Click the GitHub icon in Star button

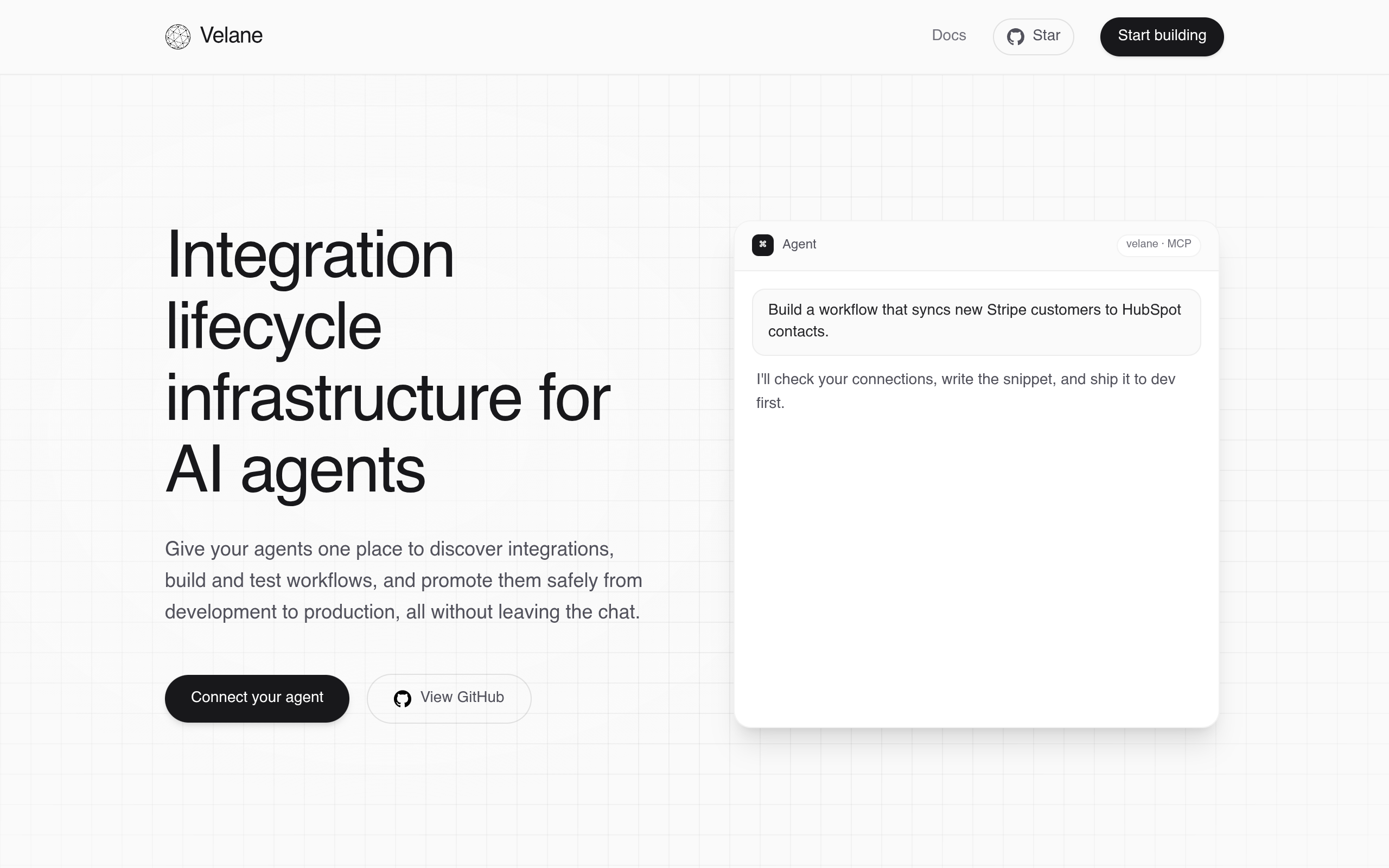[x=1015, y=37]
